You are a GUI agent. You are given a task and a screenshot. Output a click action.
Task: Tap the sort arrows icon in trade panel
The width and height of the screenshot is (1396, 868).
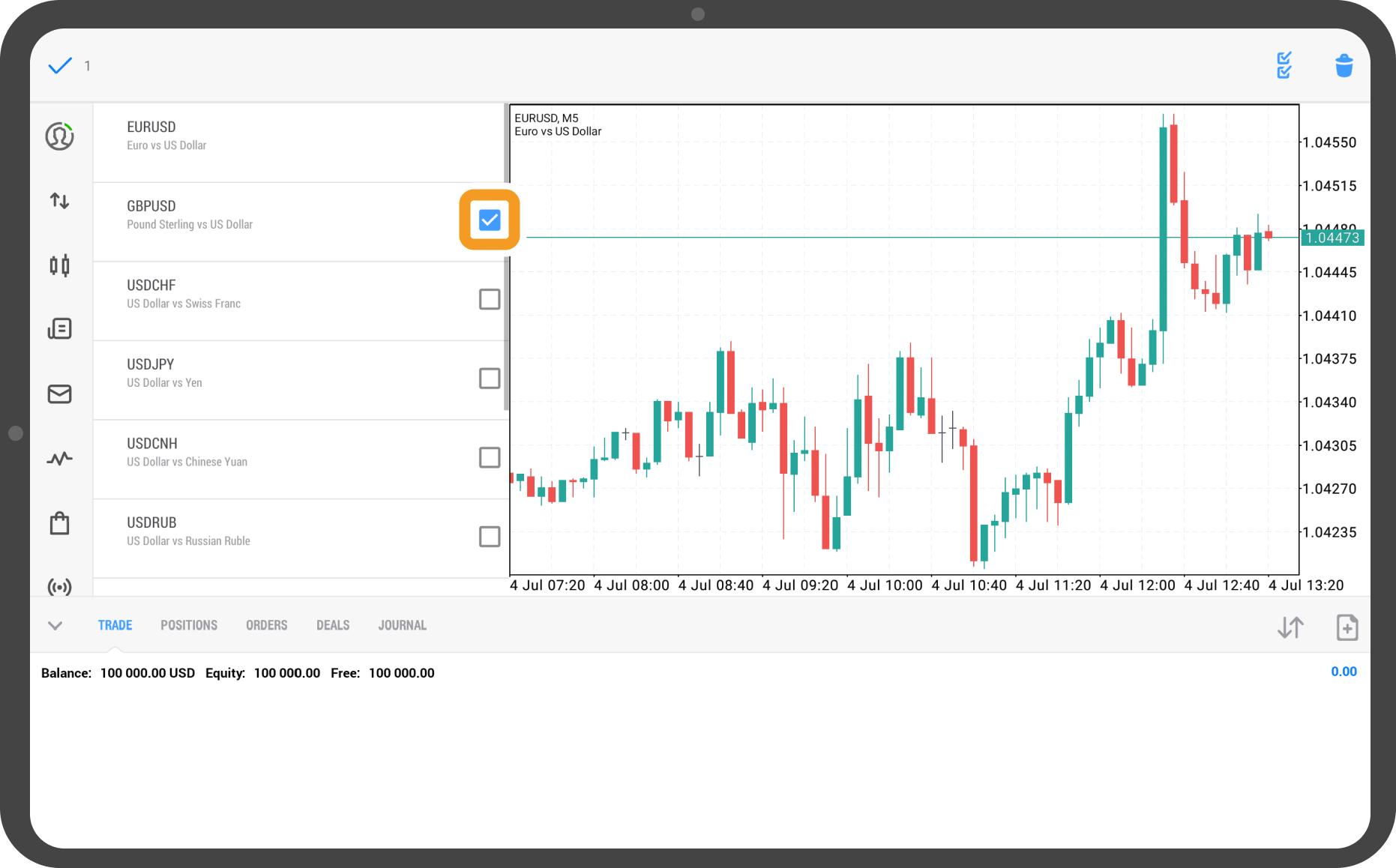pos(1290,627)
